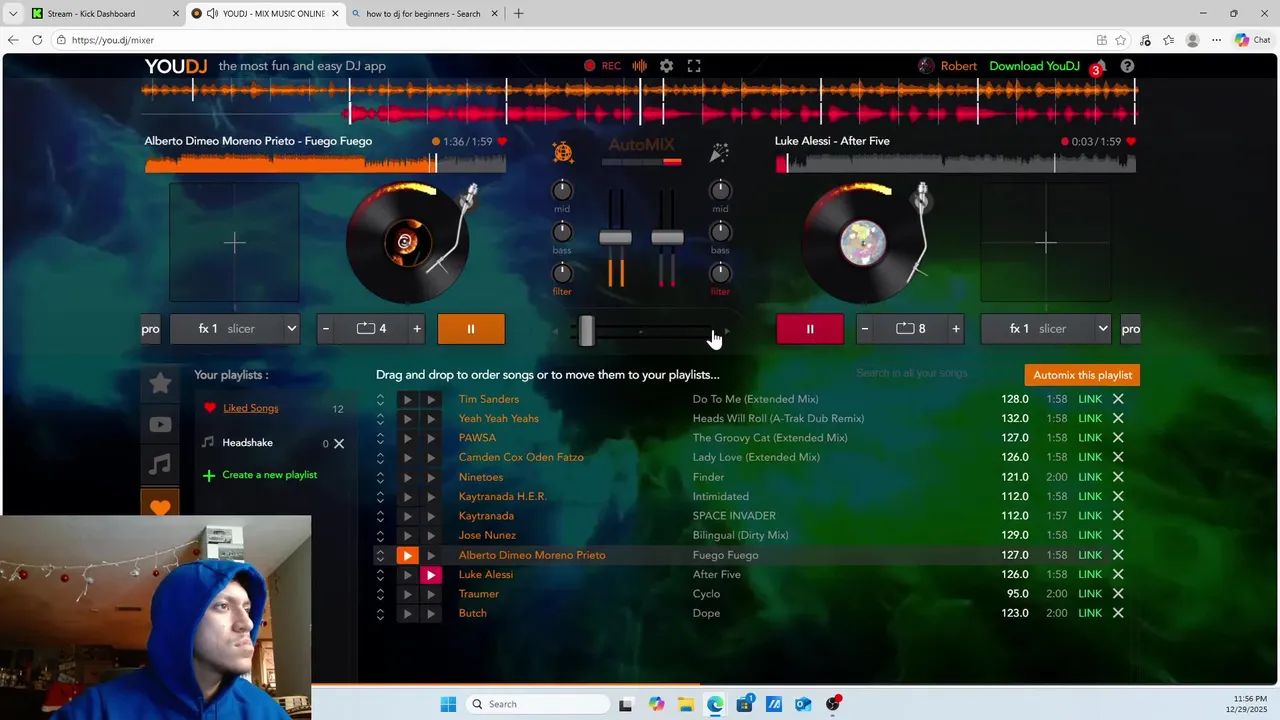
Task: Open LINK for Camden Cox track
Action: 1090,457
